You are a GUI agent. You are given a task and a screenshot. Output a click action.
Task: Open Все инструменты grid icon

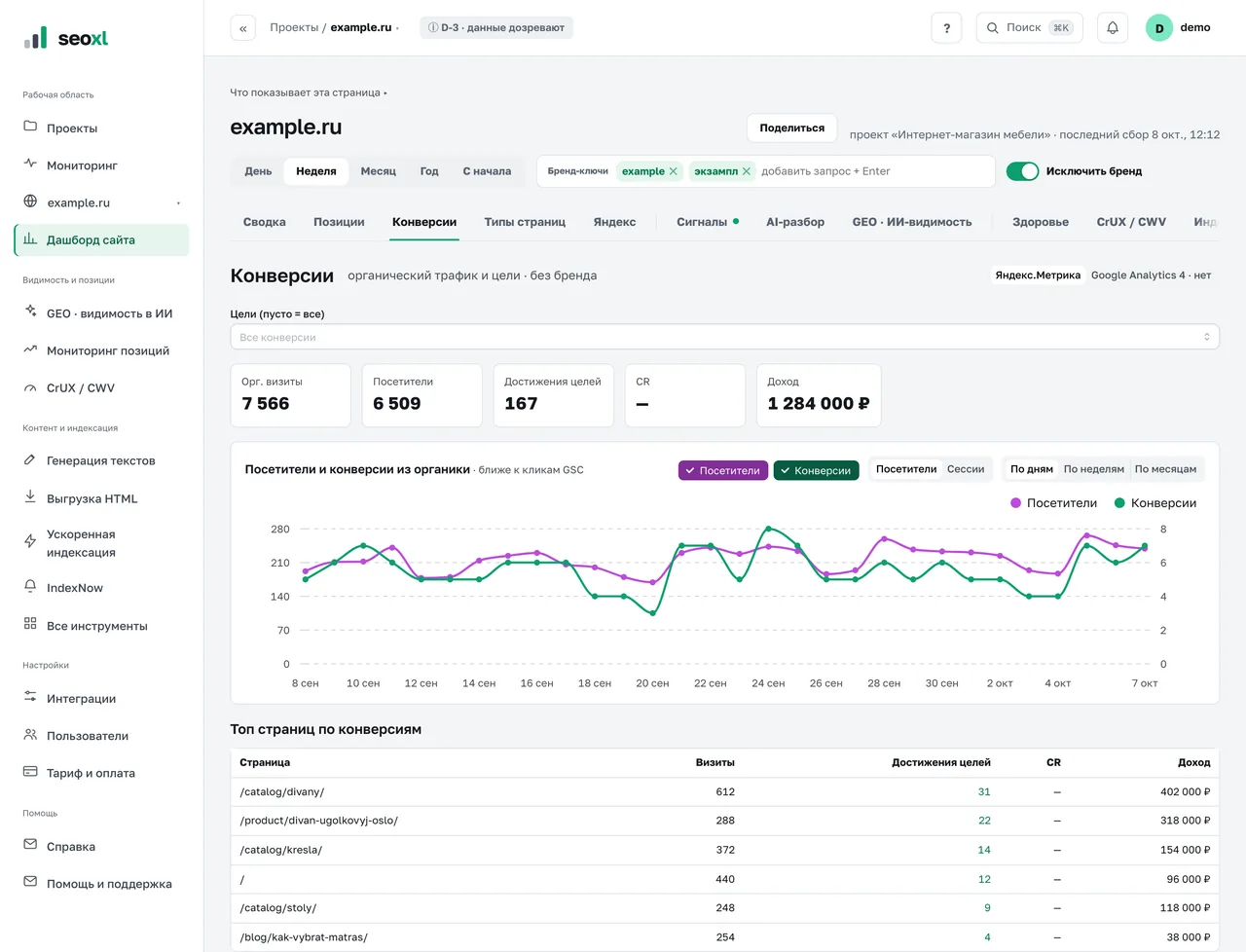tap(30, 624)
